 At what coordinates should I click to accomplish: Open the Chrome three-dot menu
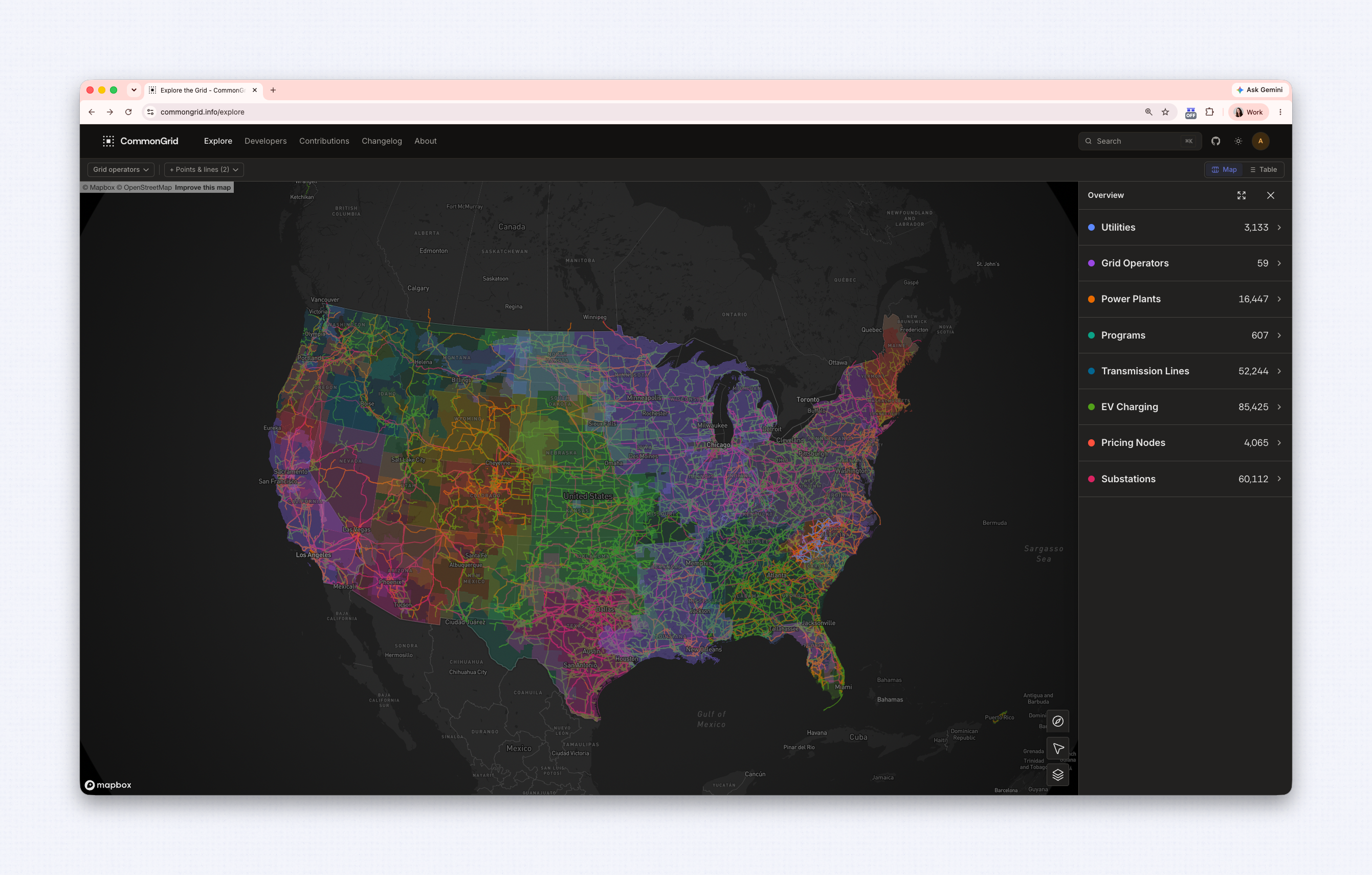pyautogui.click(x=1280, y=112)
